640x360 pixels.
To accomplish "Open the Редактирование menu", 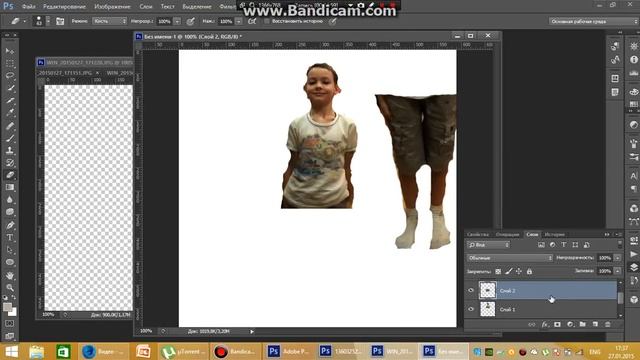I will pos(64,7).
